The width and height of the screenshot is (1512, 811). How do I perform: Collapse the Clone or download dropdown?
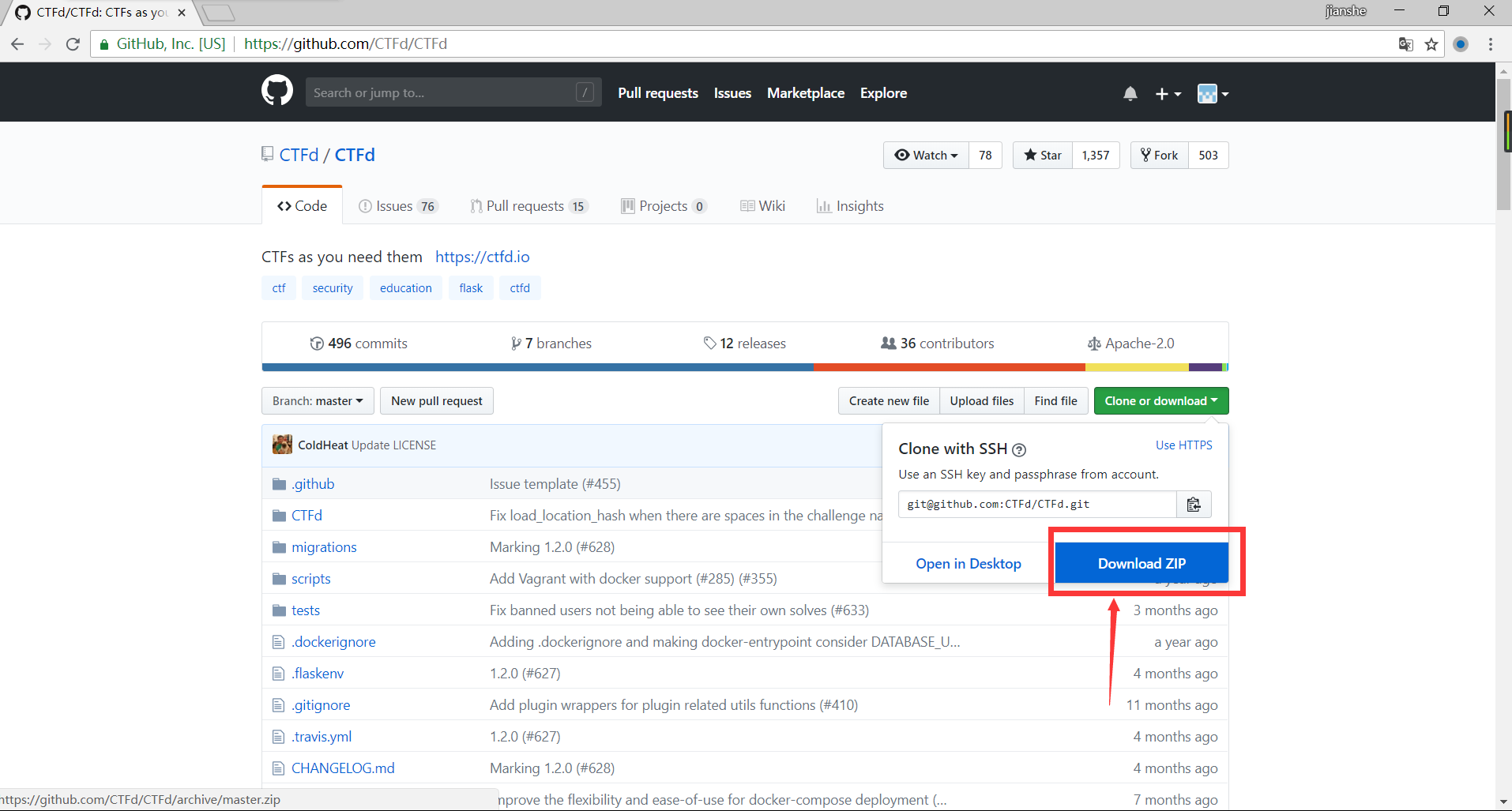[1161, 400]
